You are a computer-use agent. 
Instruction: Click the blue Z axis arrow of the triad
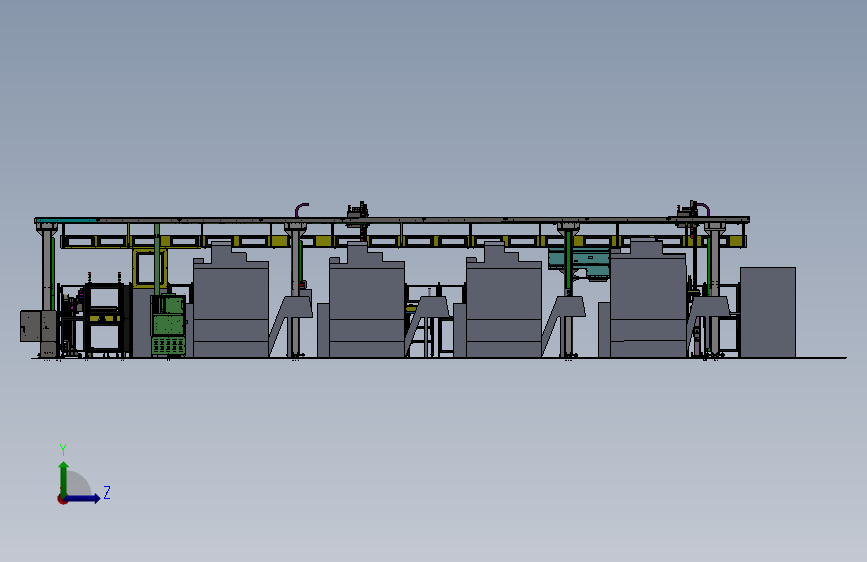83,498
